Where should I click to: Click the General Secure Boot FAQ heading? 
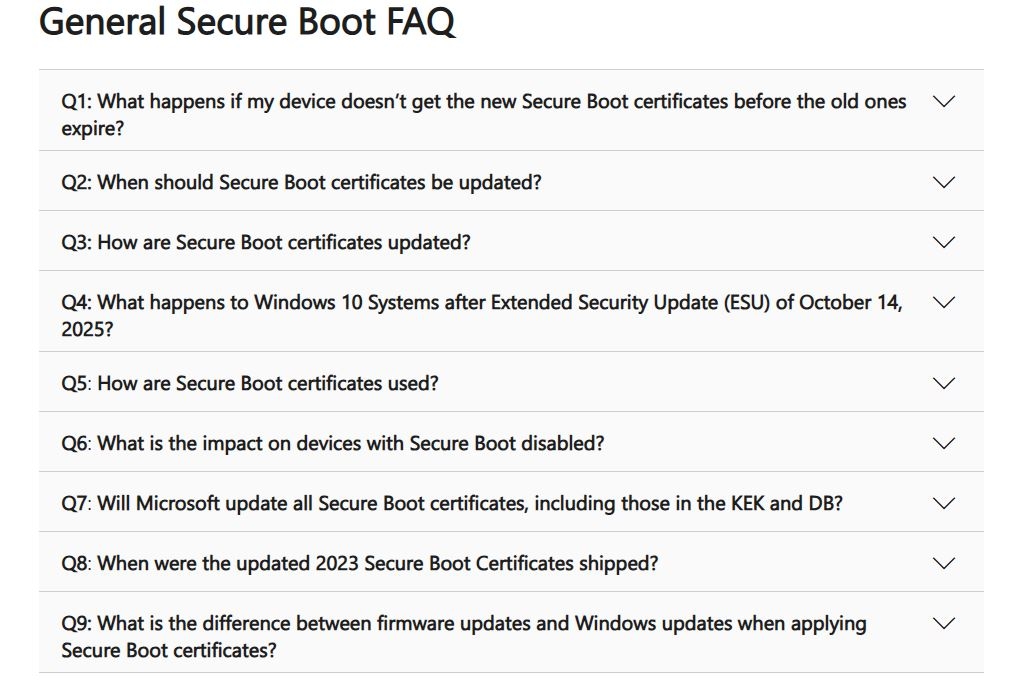tap(249, 22)
